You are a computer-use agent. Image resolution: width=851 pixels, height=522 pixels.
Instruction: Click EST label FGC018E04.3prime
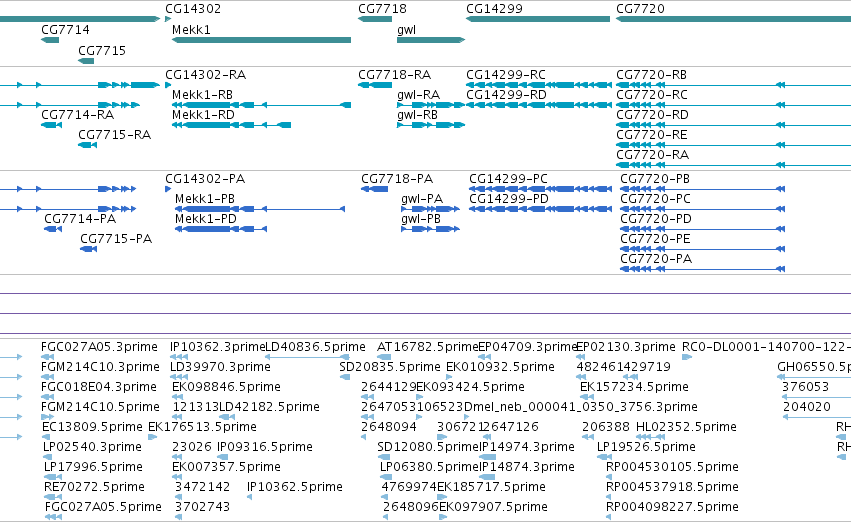click(99, 387)
